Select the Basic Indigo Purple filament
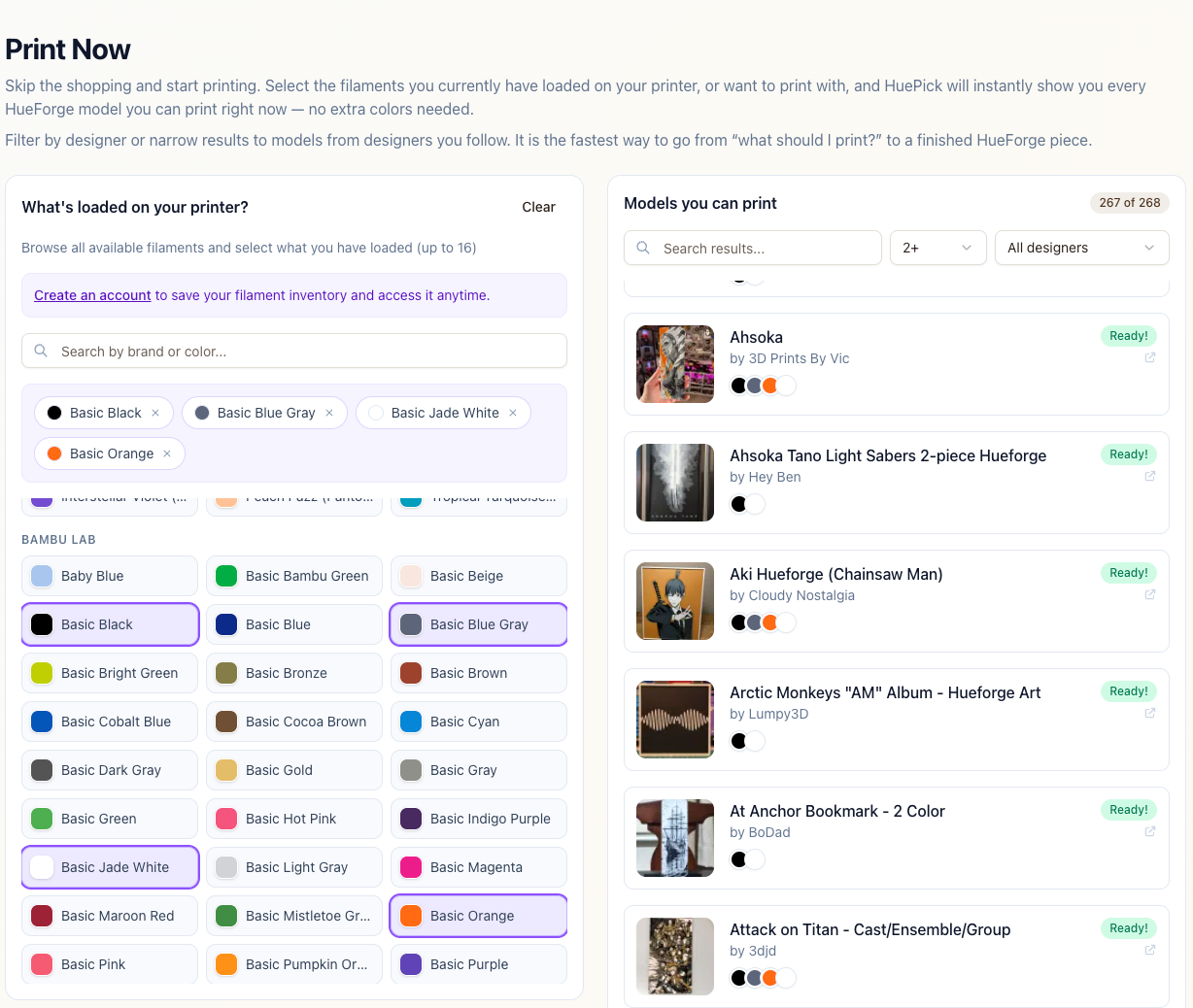 (479, 819)
